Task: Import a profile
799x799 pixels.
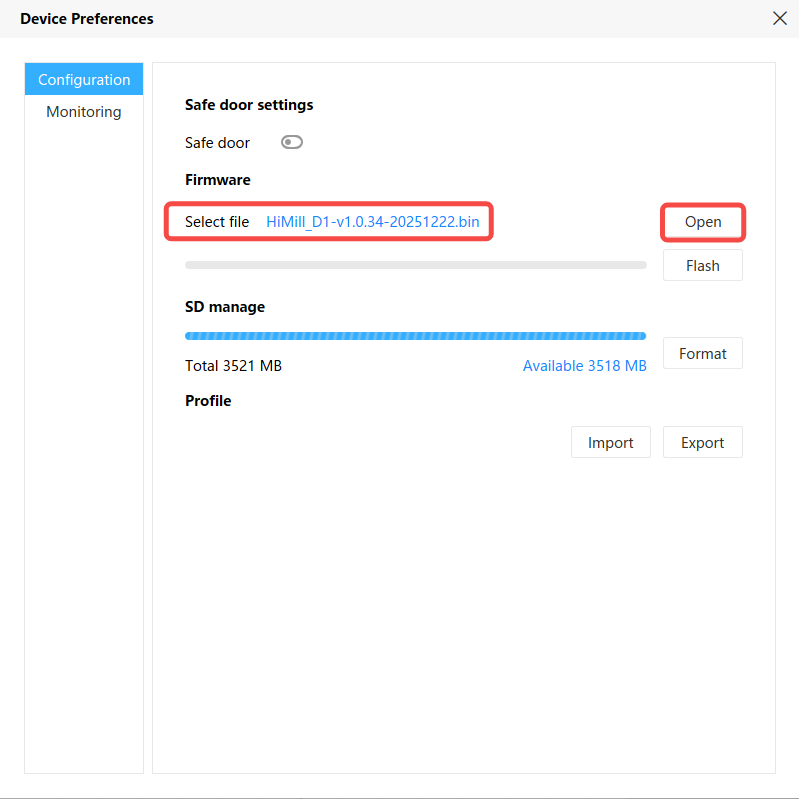Action: pos(610,442)
